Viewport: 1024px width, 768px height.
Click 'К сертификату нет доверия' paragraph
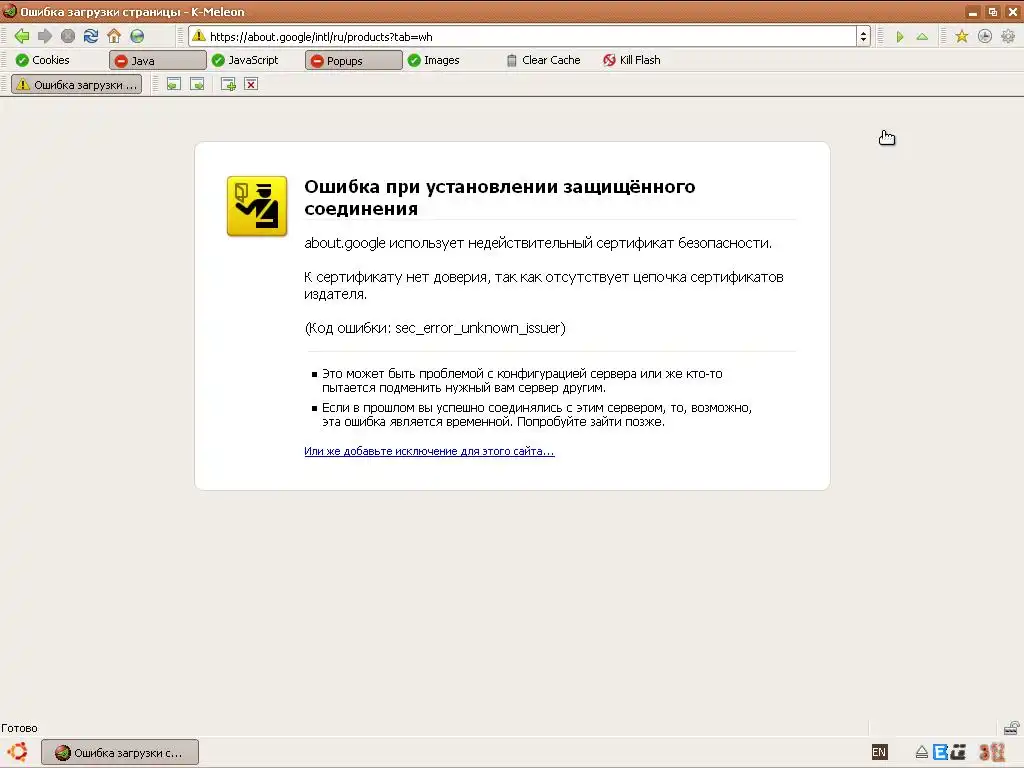pos(544,285)
